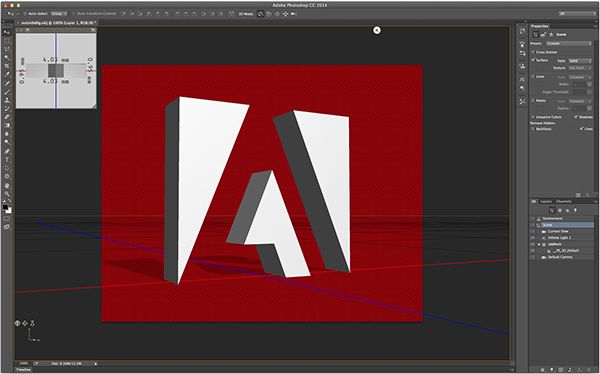Uncheck the Surface checkbox
Screen dimensions: 600x374
point(533,60)
